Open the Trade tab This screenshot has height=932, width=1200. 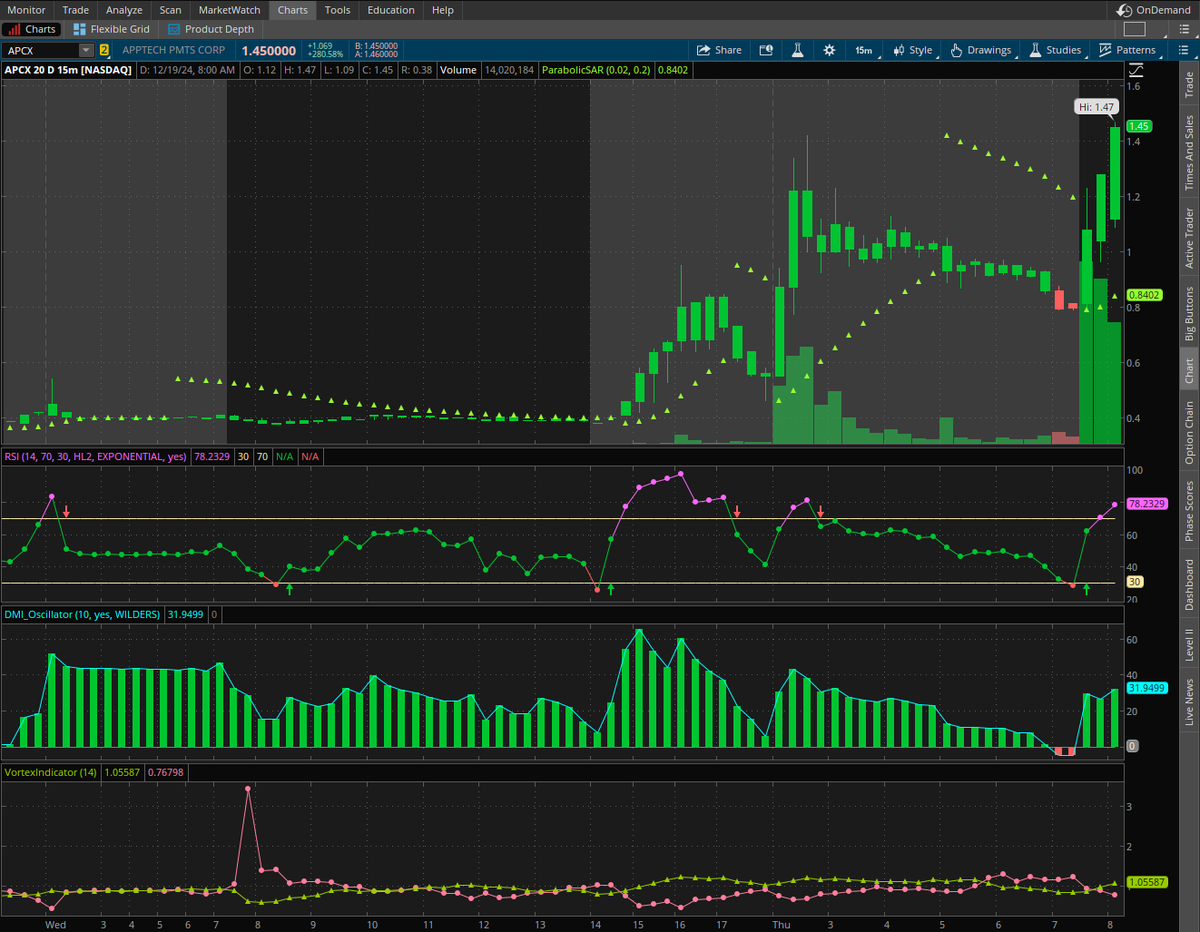coord(76,10)
